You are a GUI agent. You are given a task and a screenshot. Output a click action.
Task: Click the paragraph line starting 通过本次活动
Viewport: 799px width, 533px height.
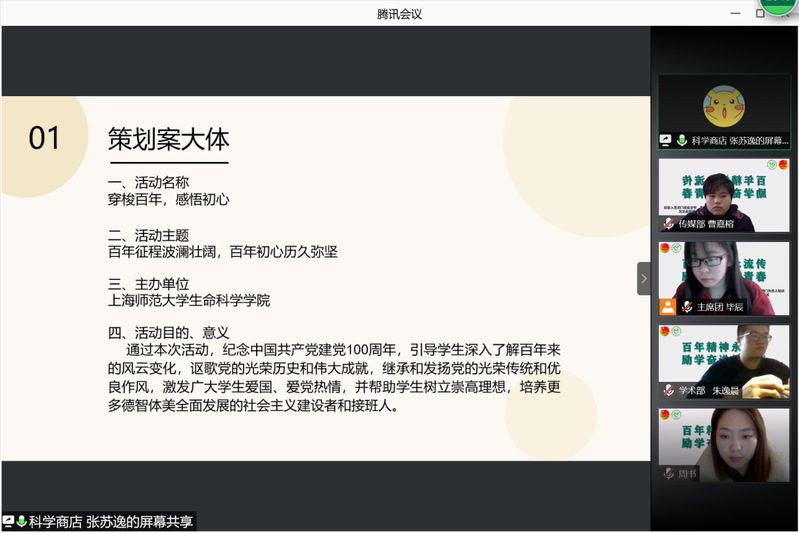[x=343, y=350]
